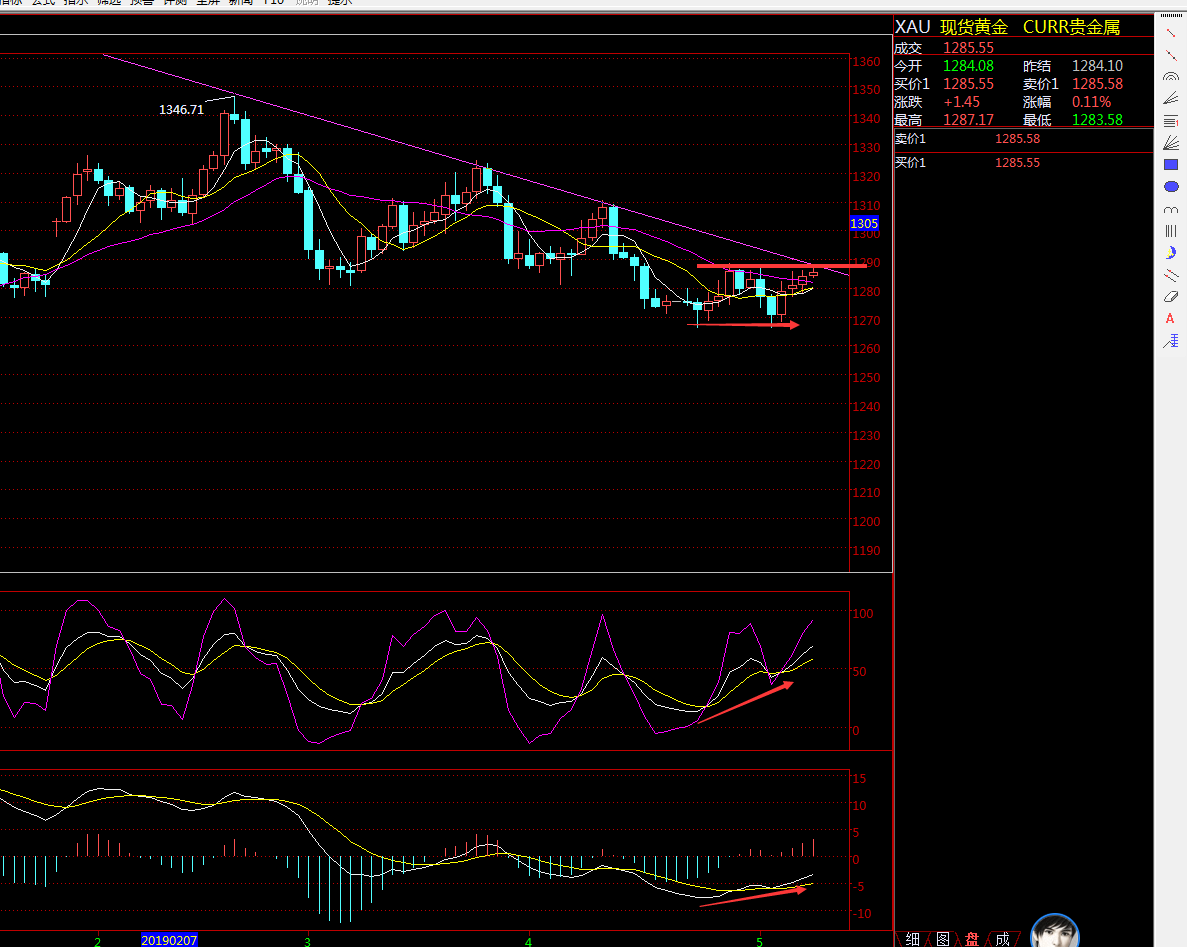Click the 1346.71 high price label on chart
Screen dimensions: 1187x947
pos(181,110)
